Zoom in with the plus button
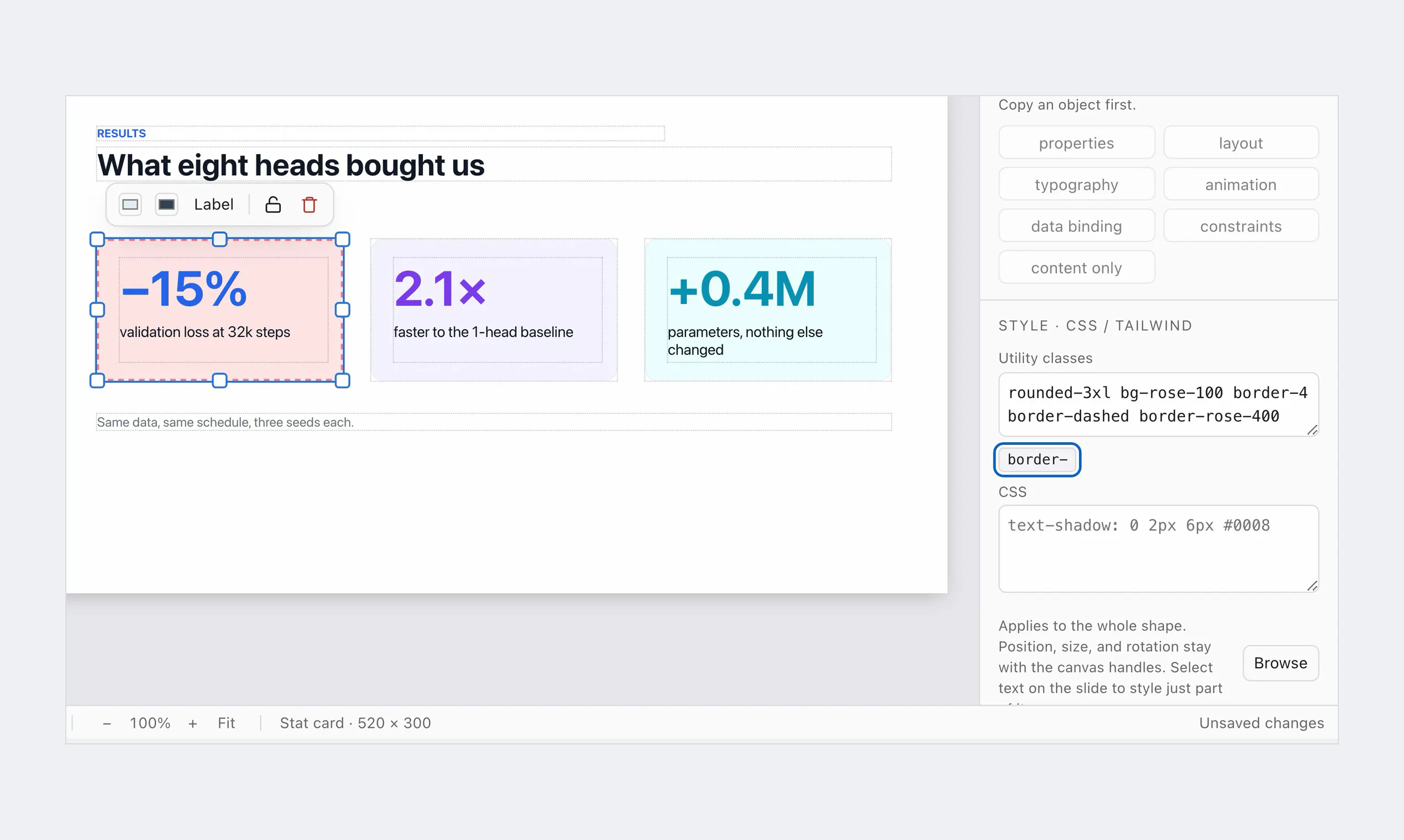The height and width of the screenshot is (840, 1404). pyautogui.click(x=192, y=723)
